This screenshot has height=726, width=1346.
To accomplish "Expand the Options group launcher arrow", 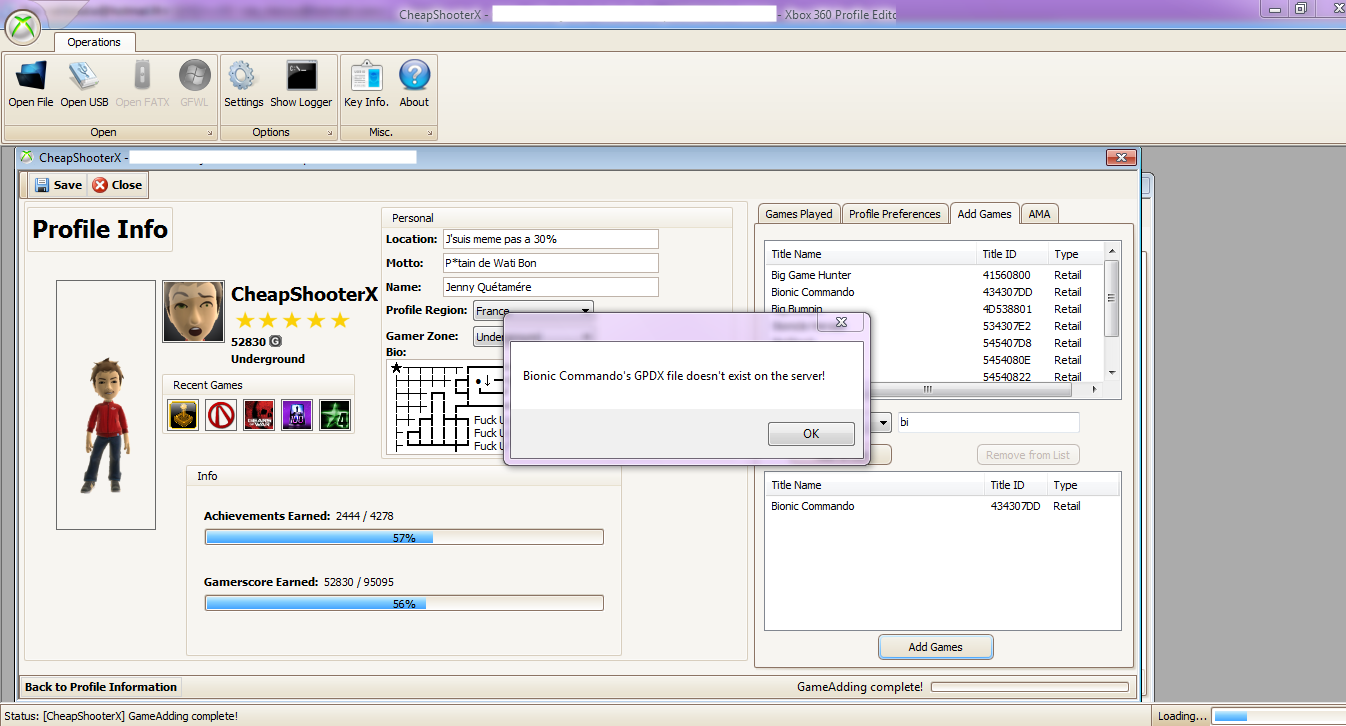I will pyautogui.click(x=331, y=133).
